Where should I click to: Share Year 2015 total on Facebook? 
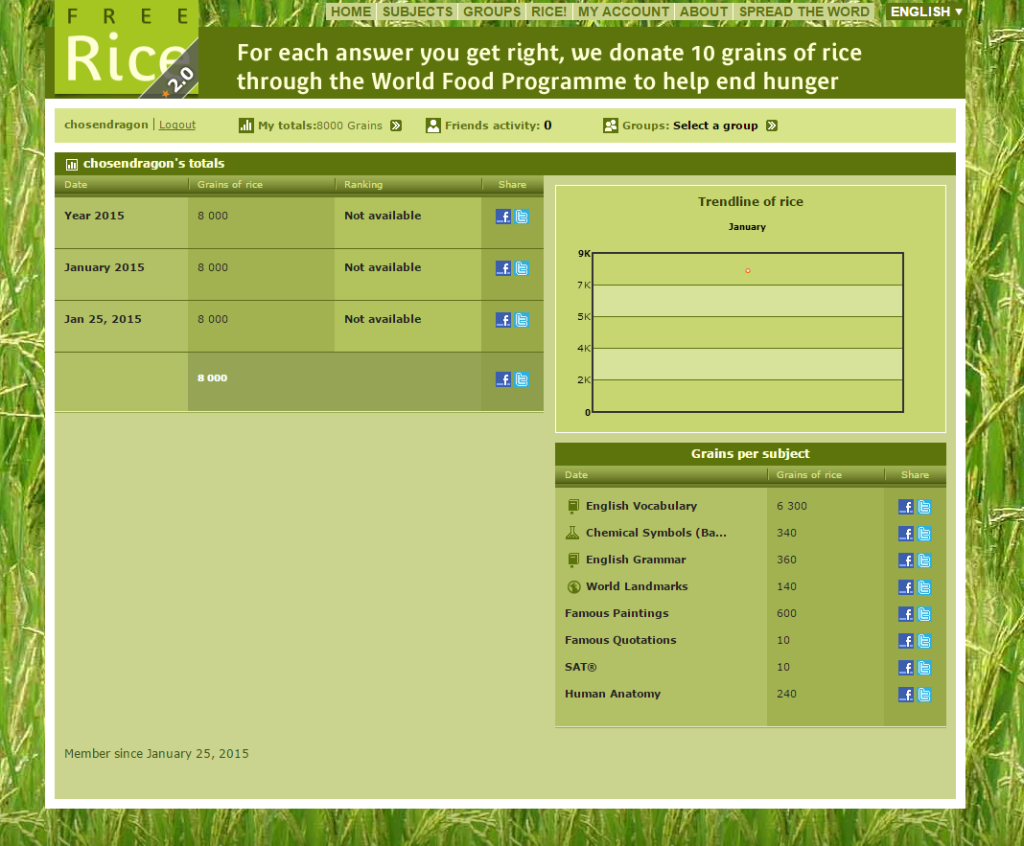pos(503,217)
